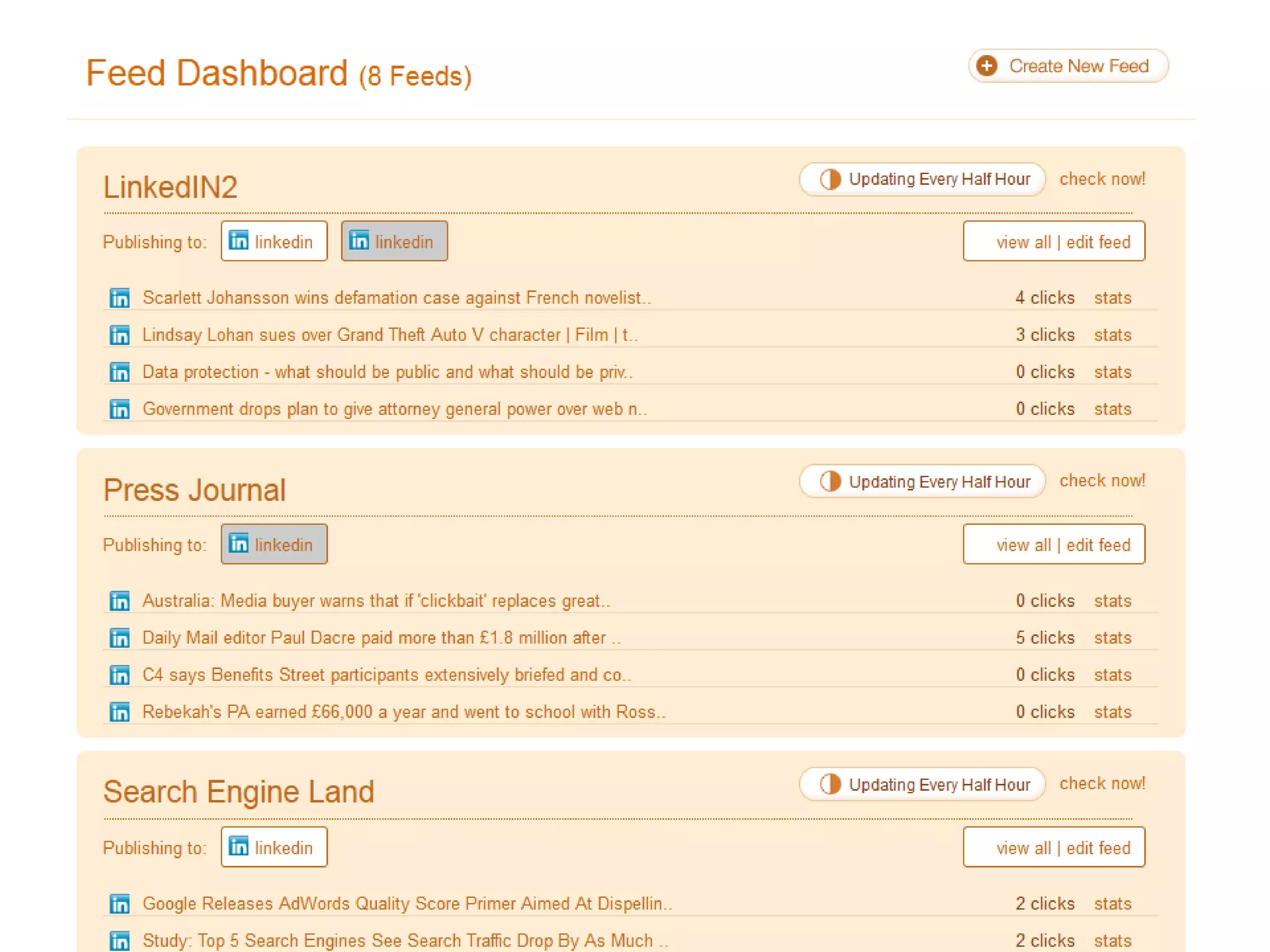Toggle the linkedin publishing target under Press Journal
1270x952 pixels.
273,544
